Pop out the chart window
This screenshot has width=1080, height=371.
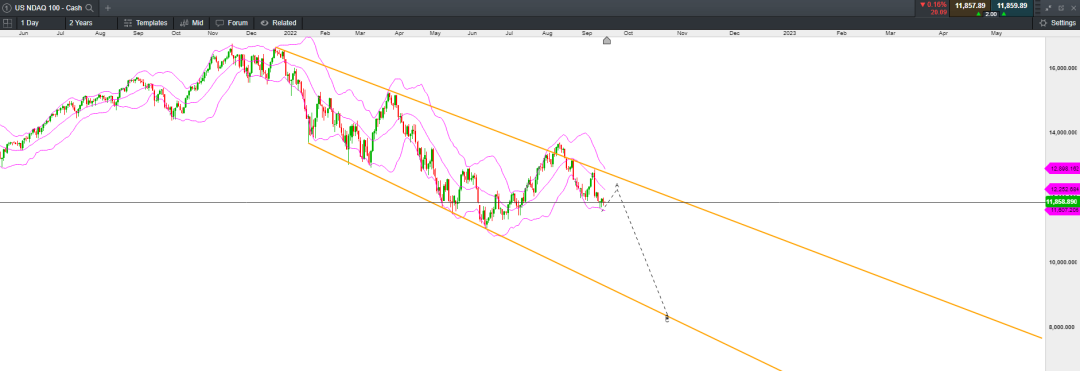[1061, 8]
